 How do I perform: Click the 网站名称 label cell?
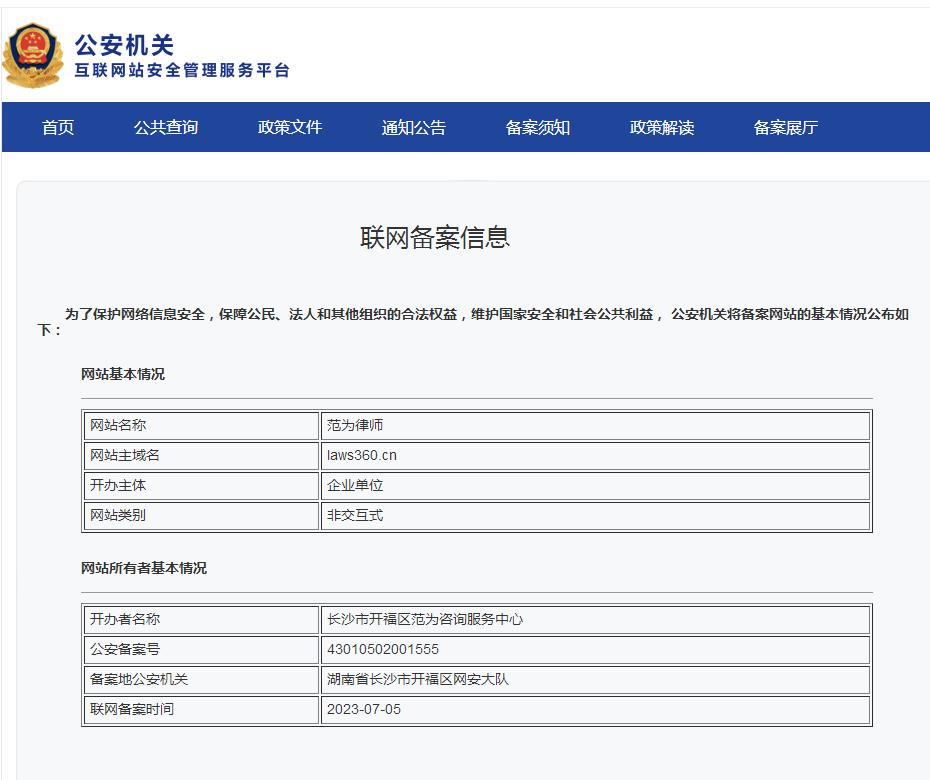[202, 426]
